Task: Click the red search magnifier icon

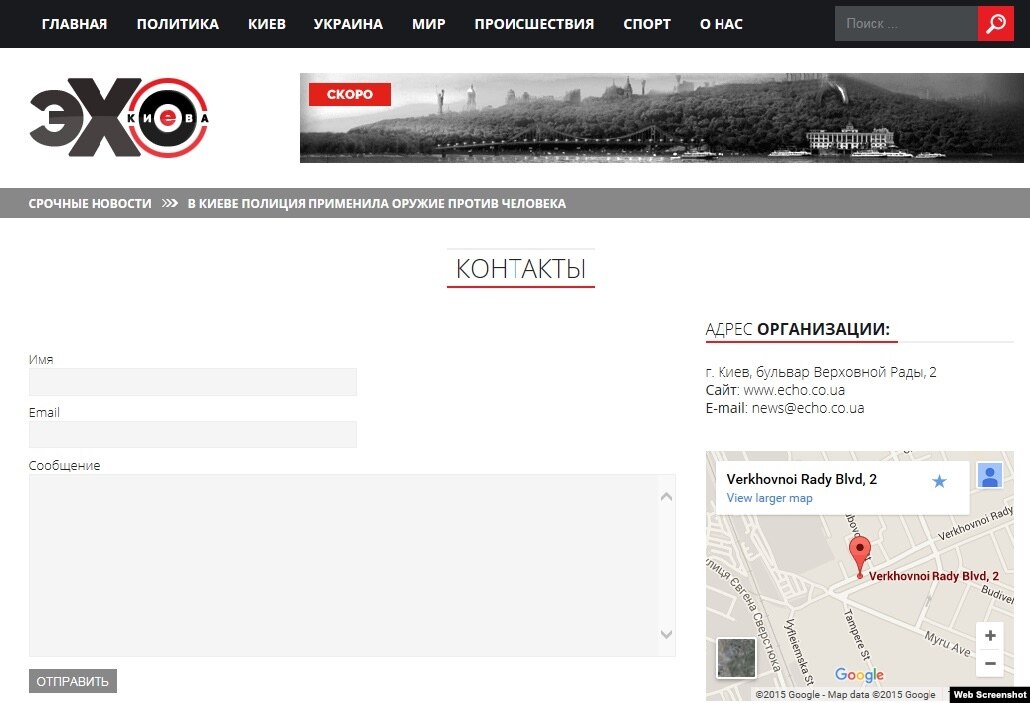Action: click(x=995, y=24)
